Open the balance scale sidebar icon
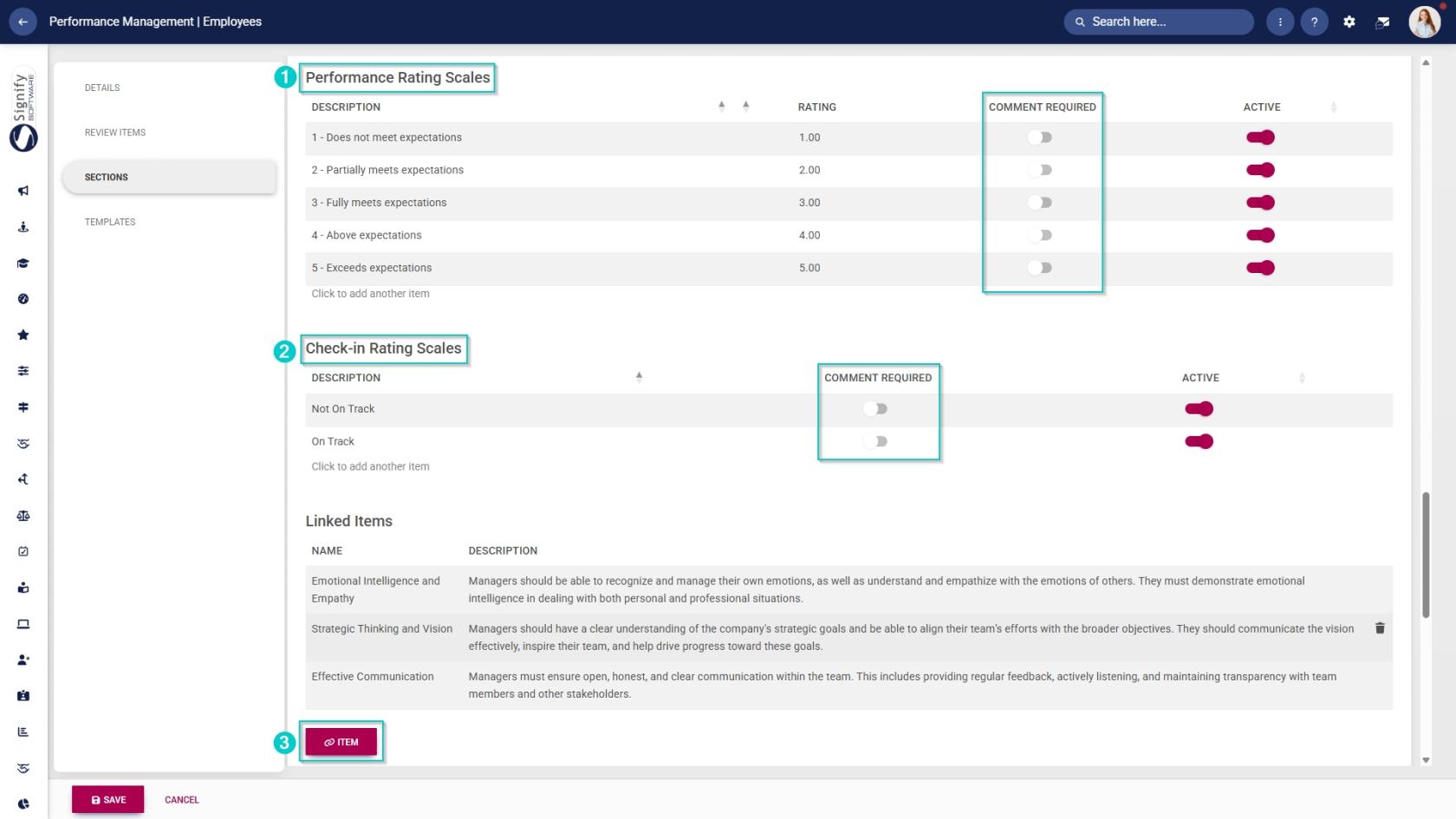1456x819 pixels. tap(23, 516)
